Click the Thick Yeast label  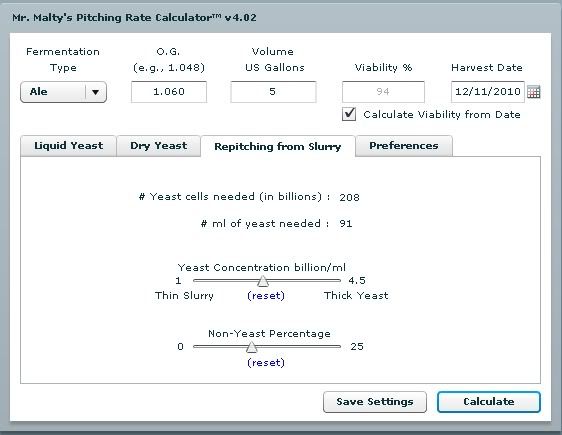[x=356, y=296]
